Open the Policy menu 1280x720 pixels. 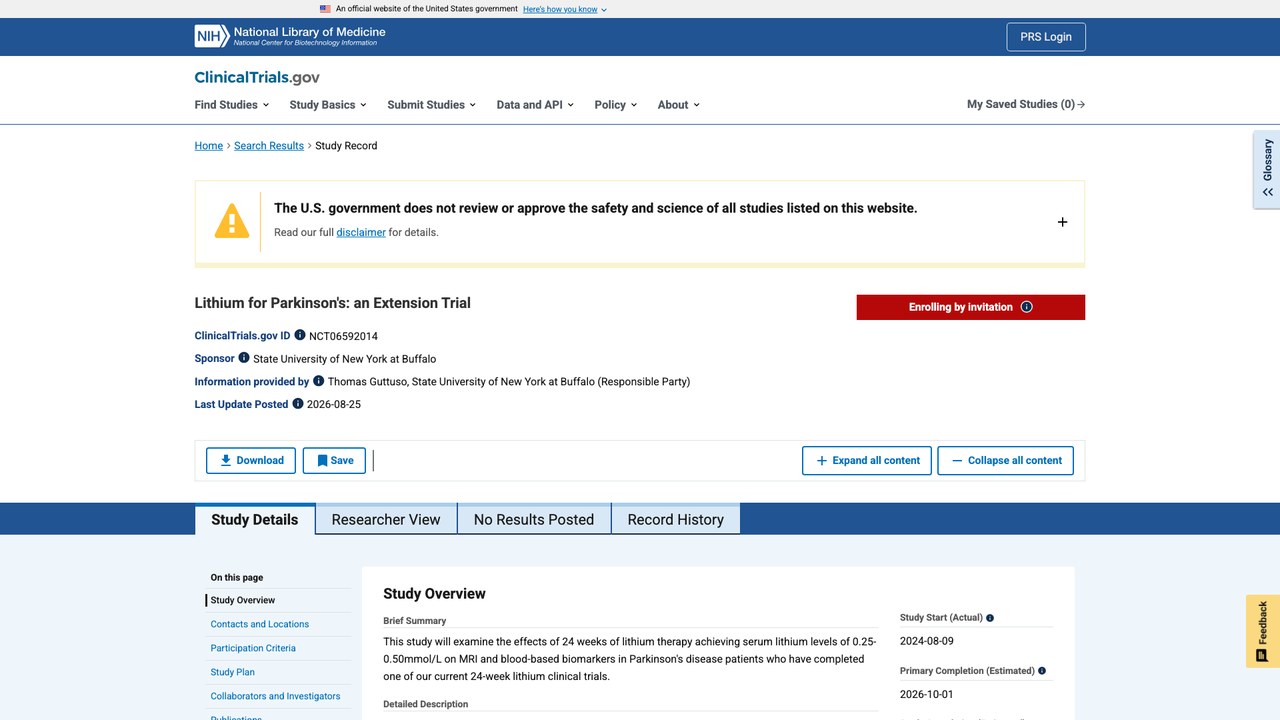615,104
